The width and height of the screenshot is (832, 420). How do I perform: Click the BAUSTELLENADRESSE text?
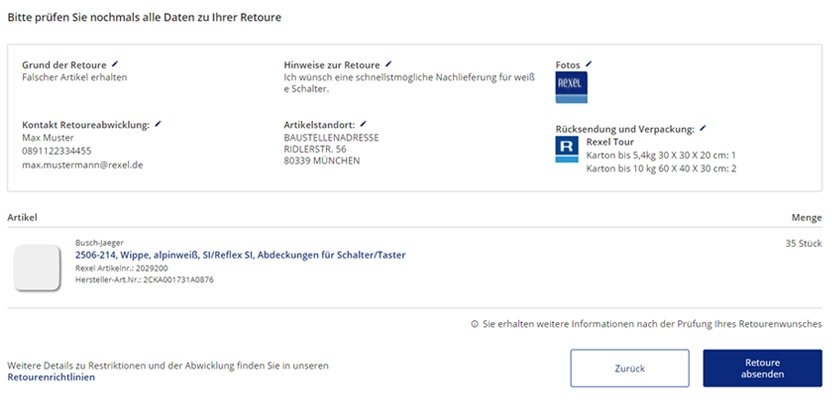point(331,137)
